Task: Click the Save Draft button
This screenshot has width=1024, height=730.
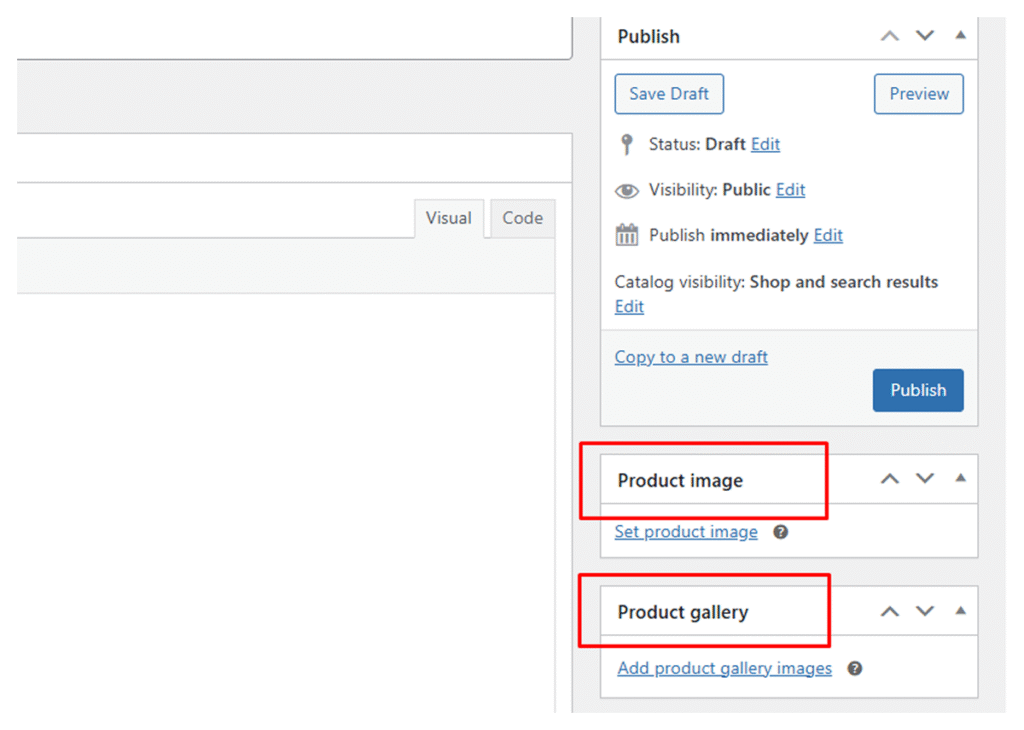Action: tap(669, 94)
